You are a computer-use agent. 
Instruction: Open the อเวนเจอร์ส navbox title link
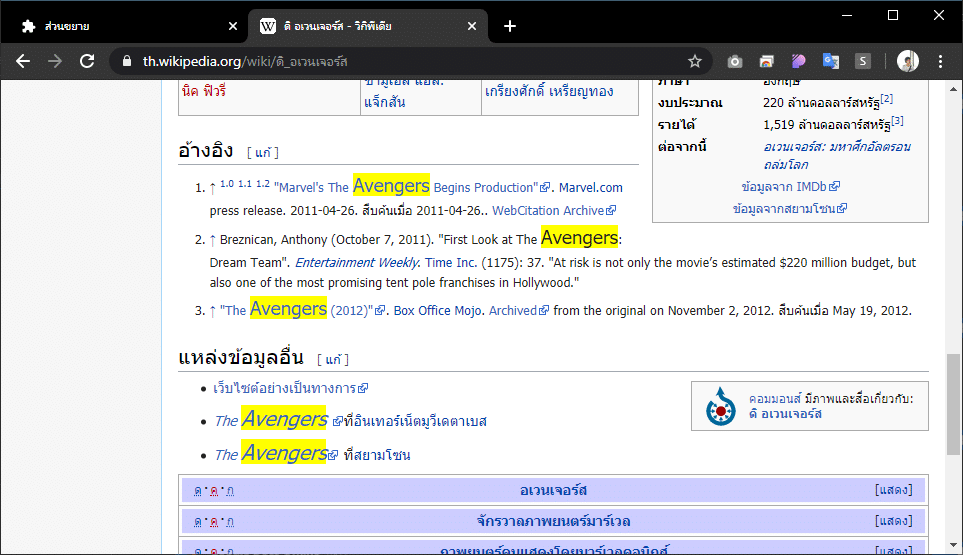click(553, 490)
